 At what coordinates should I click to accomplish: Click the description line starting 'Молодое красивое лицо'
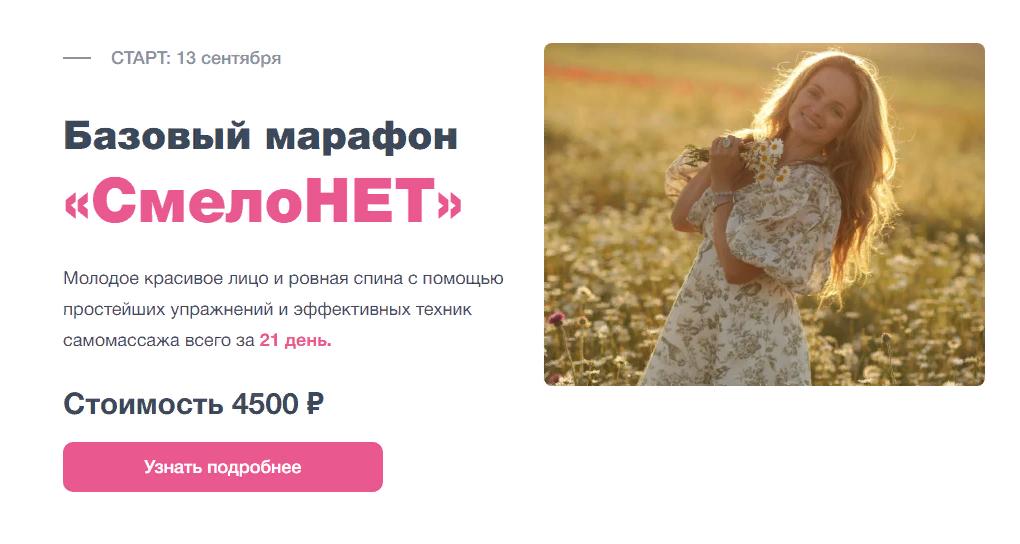284,279
